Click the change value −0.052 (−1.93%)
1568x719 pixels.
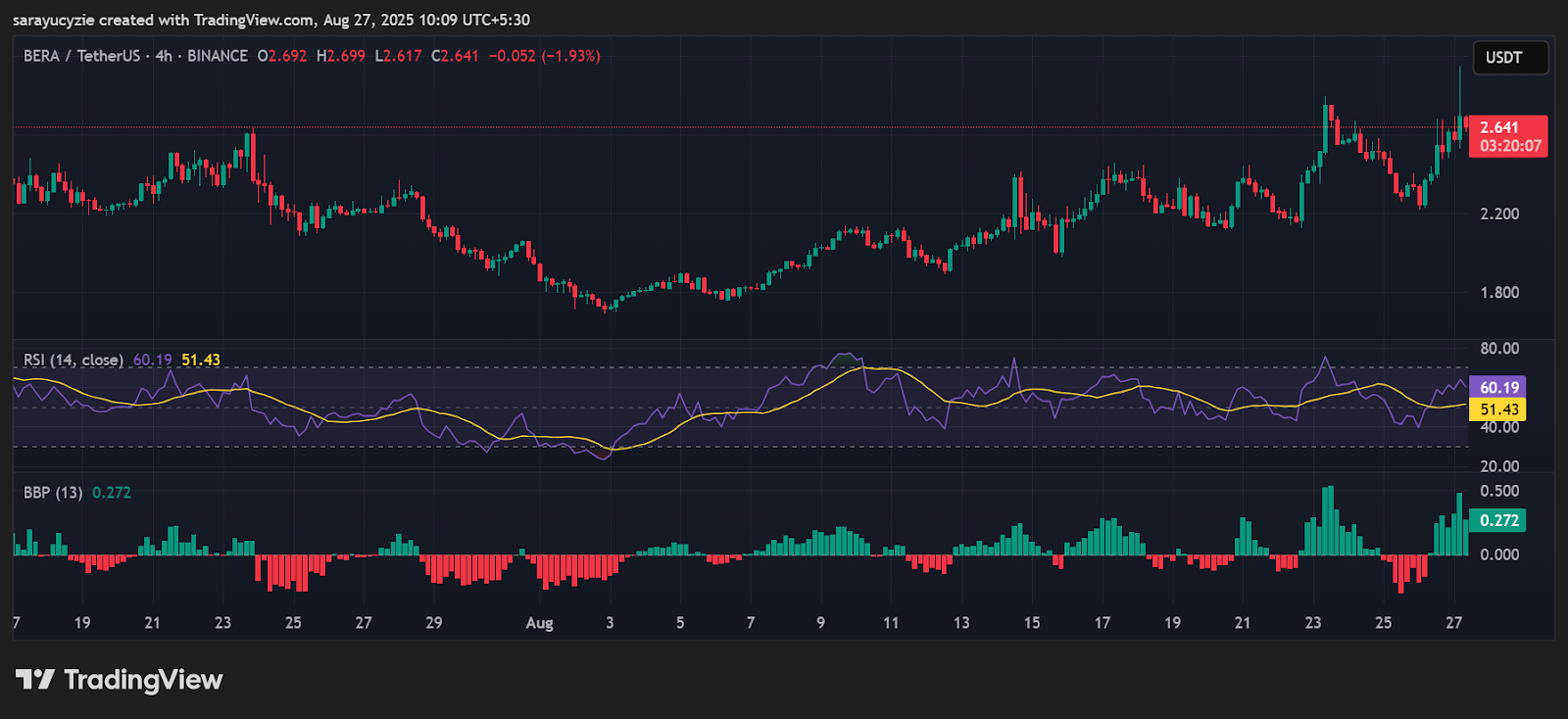coord(545,56)
